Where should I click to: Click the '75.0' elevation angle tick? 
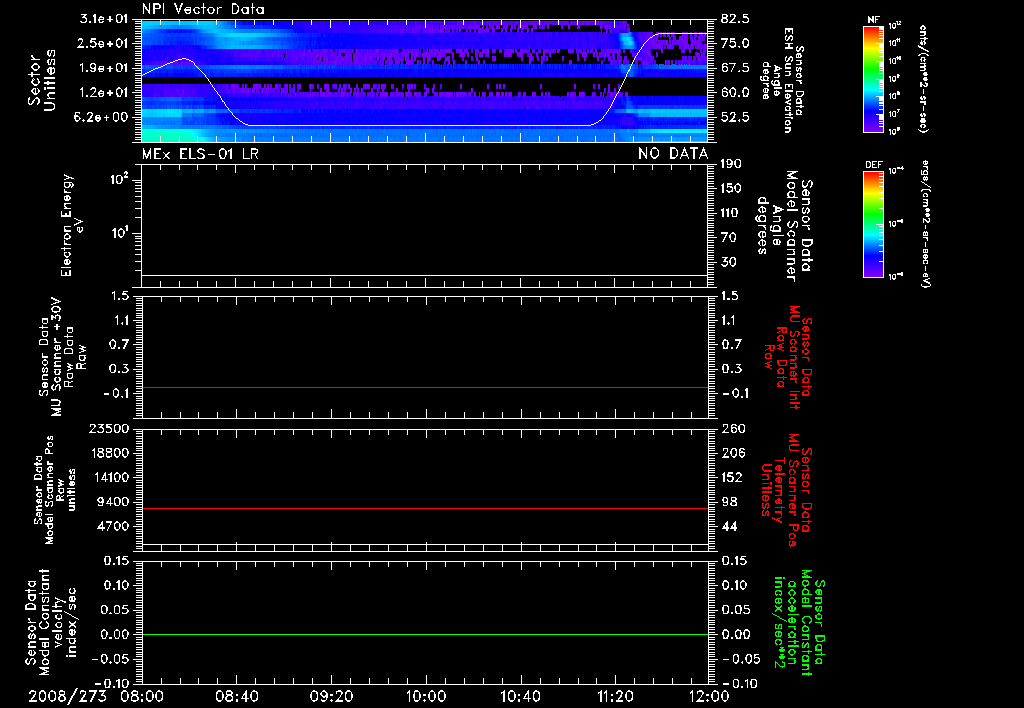pos(735,43)
